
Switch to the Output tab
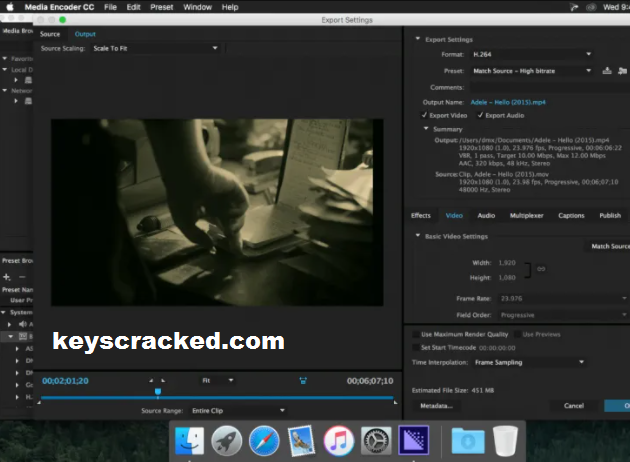85,34
